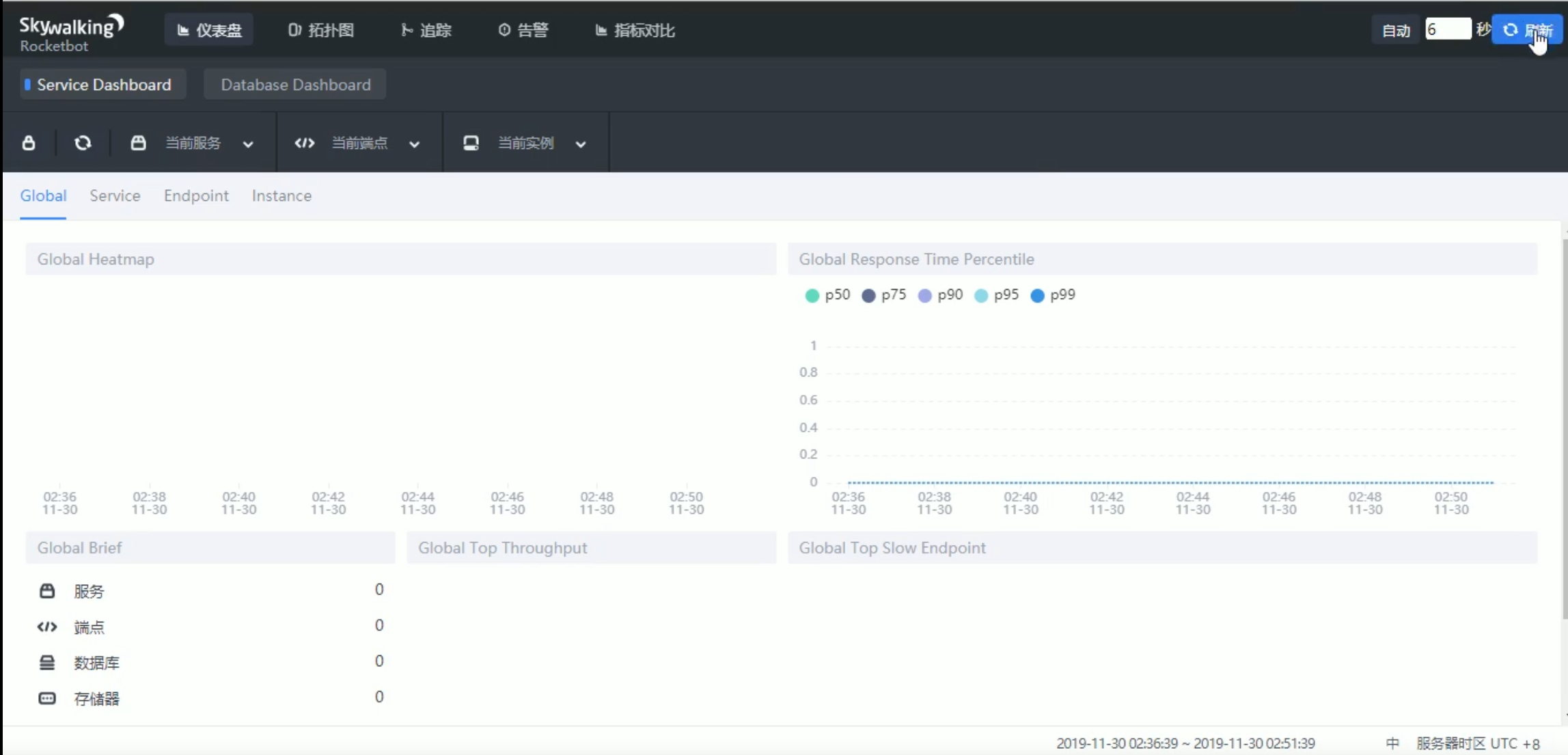
Task: Click the database icon in Global Brief
Action: (46, 662)
